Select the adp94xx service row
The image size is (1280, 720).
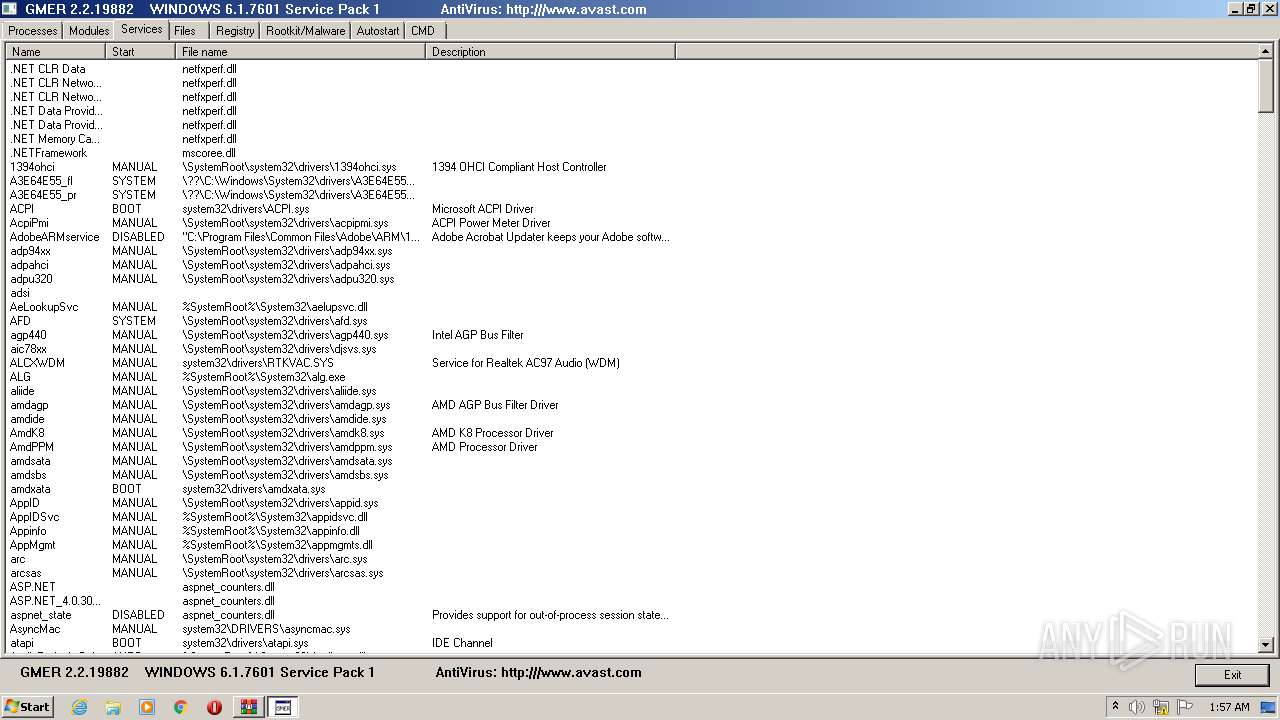(x=631, y=251)
